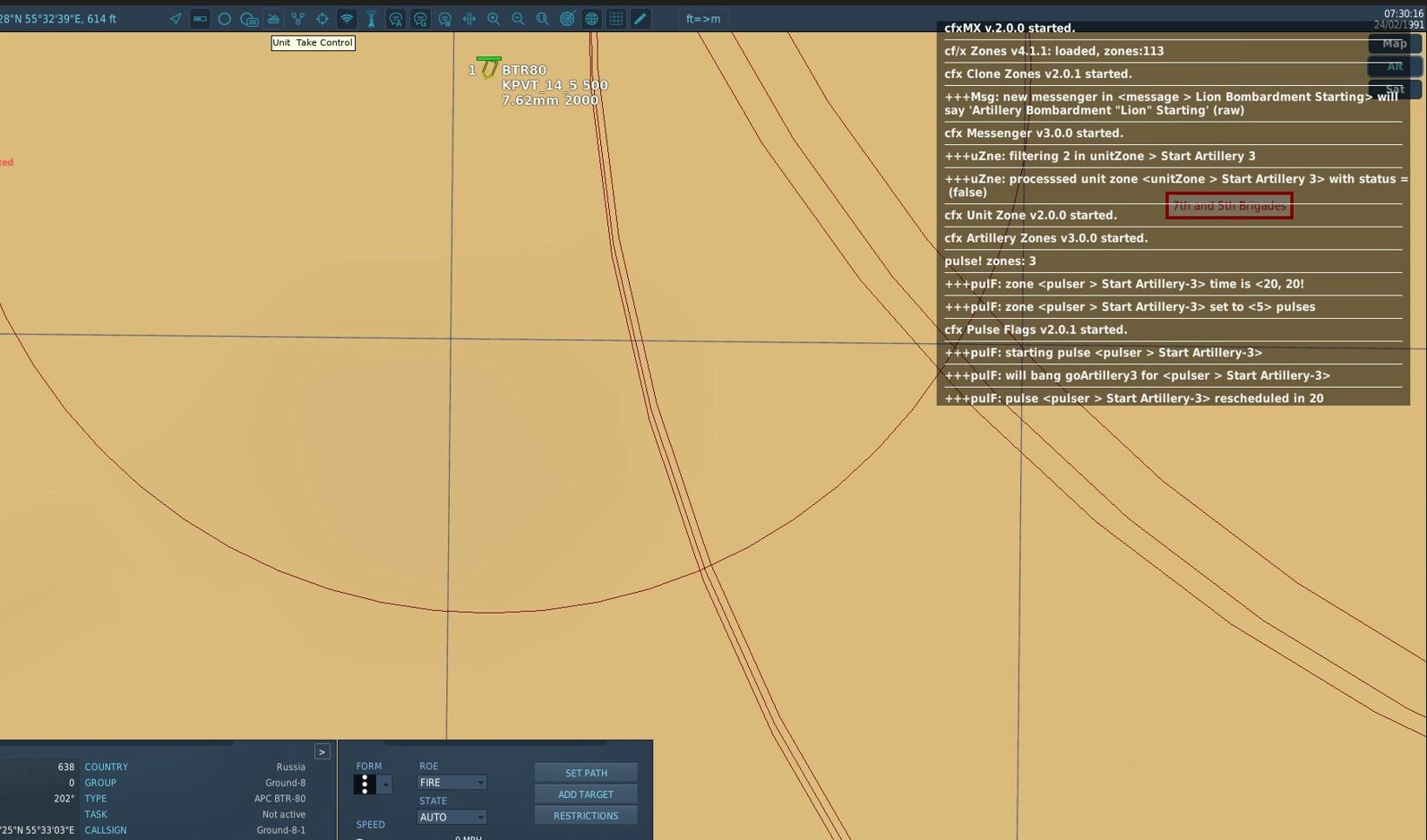Toggle the ruler measurement tool
Screen dimensions: 1427x840
tap(200, 19)
